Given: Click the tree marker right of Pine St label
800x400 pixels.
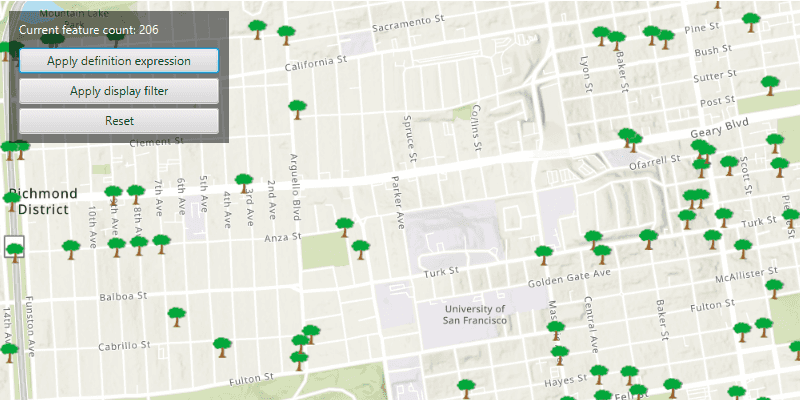Looking at the screenshot, I should click(751, 17).
